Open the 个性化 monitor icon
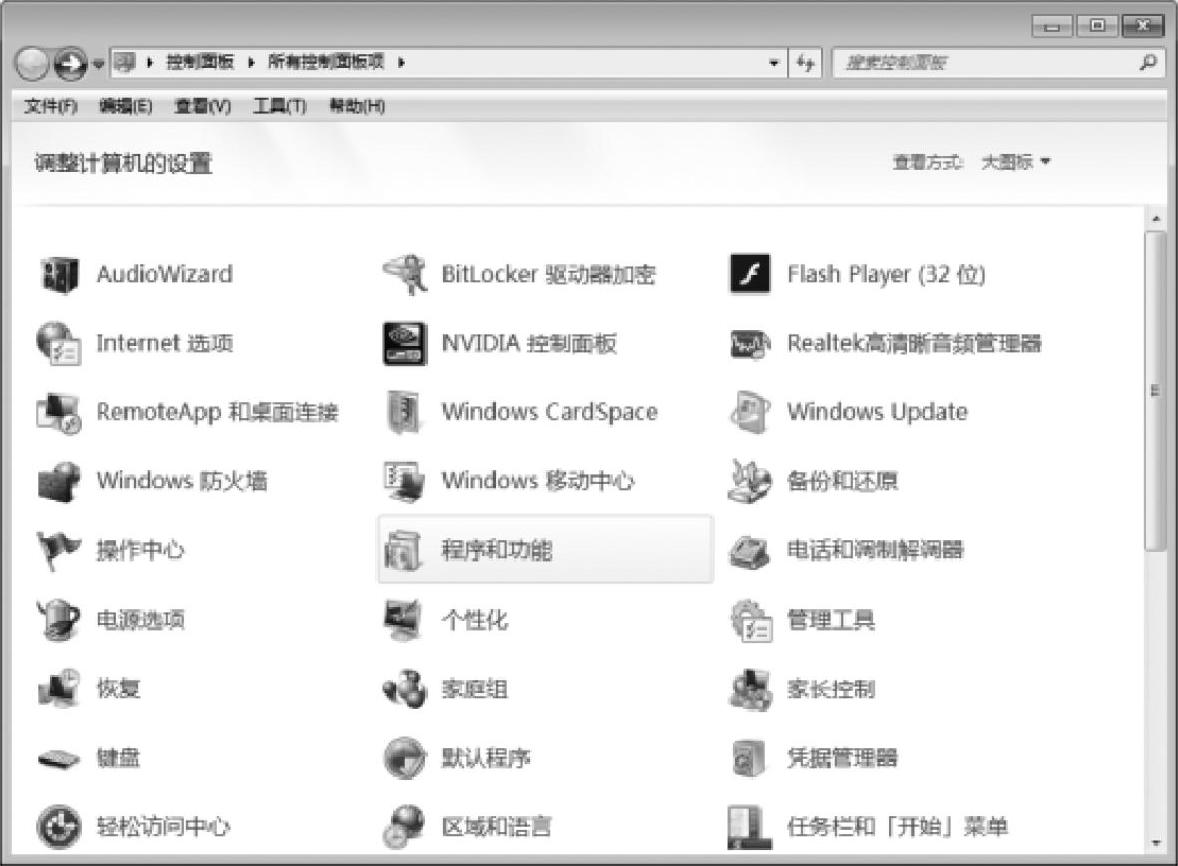The height and width of the screenshot is (866, 1178). click(405, 620)
